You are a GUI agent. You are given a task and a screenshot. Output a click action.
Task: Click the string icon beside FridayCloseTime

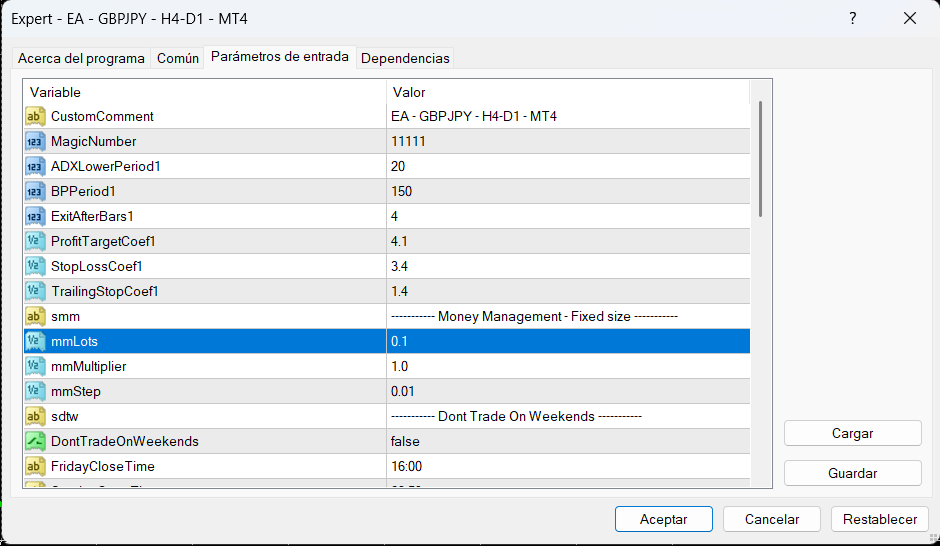click(x=35, y=467)
